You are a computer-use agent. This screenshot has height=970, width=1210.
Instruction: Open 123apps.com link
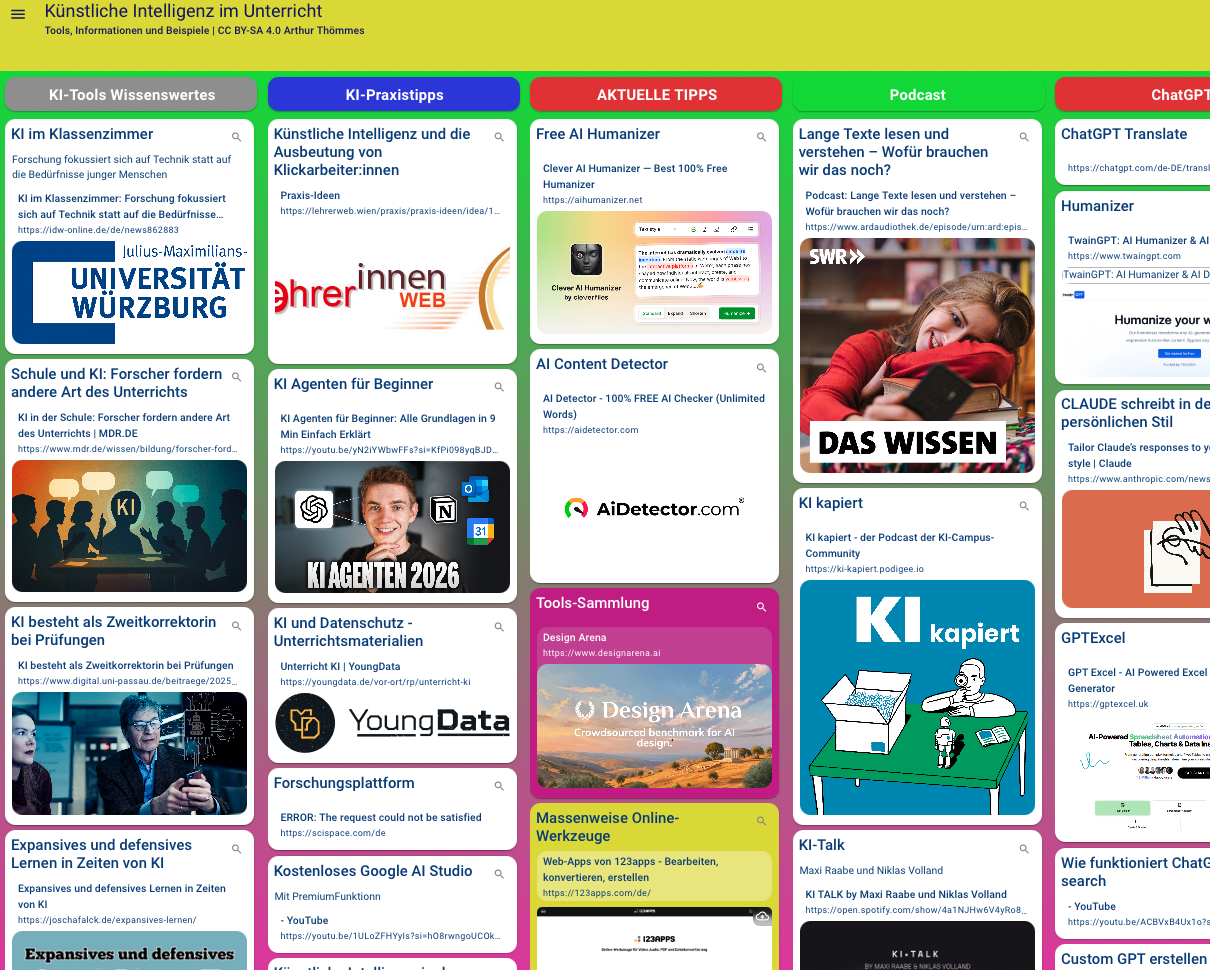597,893
